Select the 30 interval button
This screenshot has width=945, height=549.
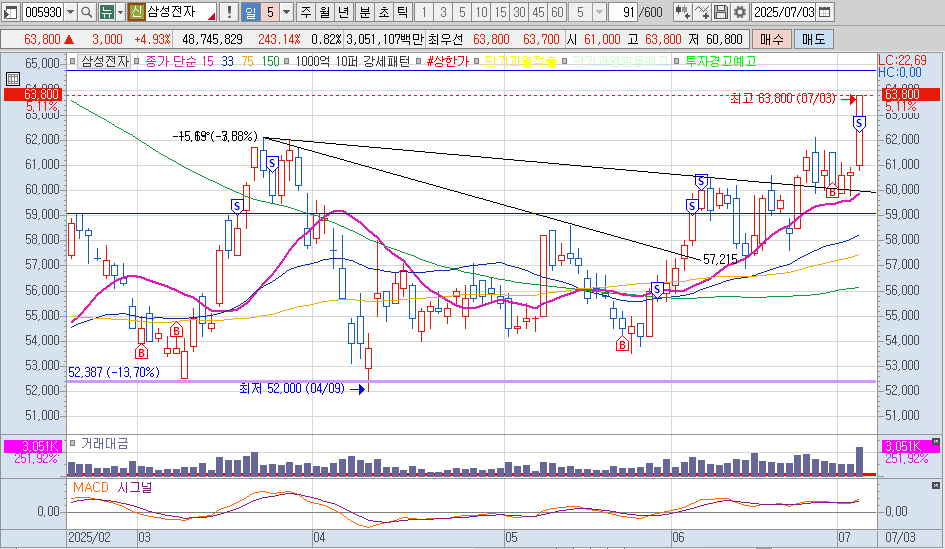pos(520,11)
